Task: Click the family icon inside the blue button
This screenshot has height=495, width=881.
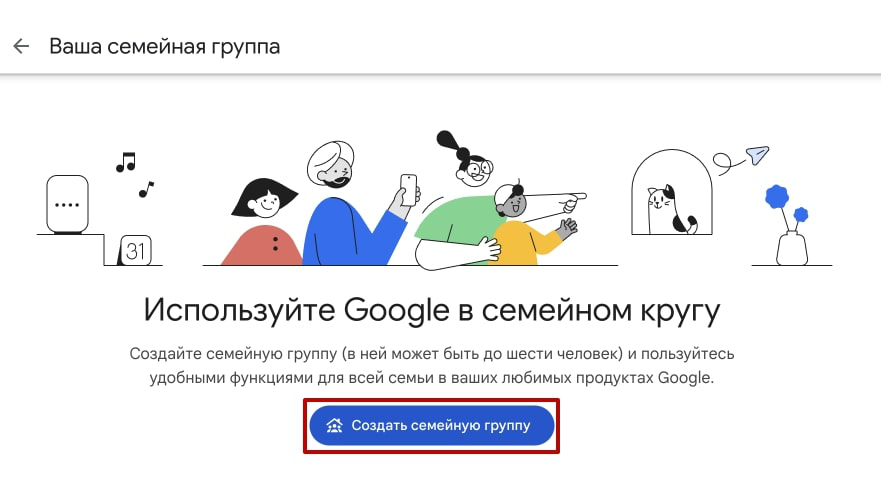Action: coord(335,425)
